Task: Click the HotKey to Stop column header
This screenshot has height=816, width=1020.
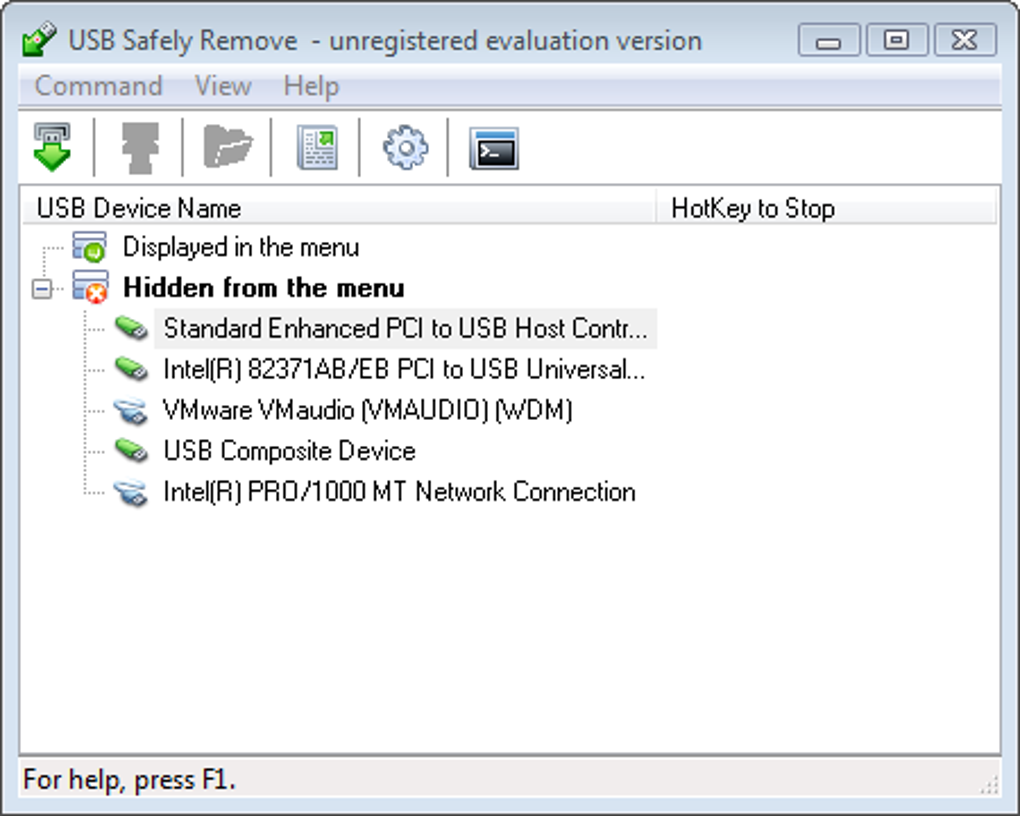Action: (x=752, y=209)
